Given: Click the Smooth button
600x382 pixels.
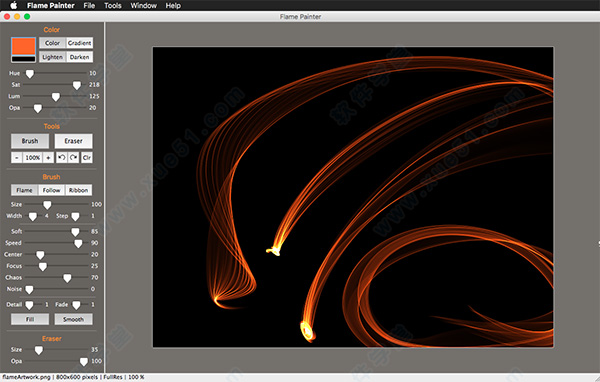Looking at the screenshot, I should (x=73, y=319).
